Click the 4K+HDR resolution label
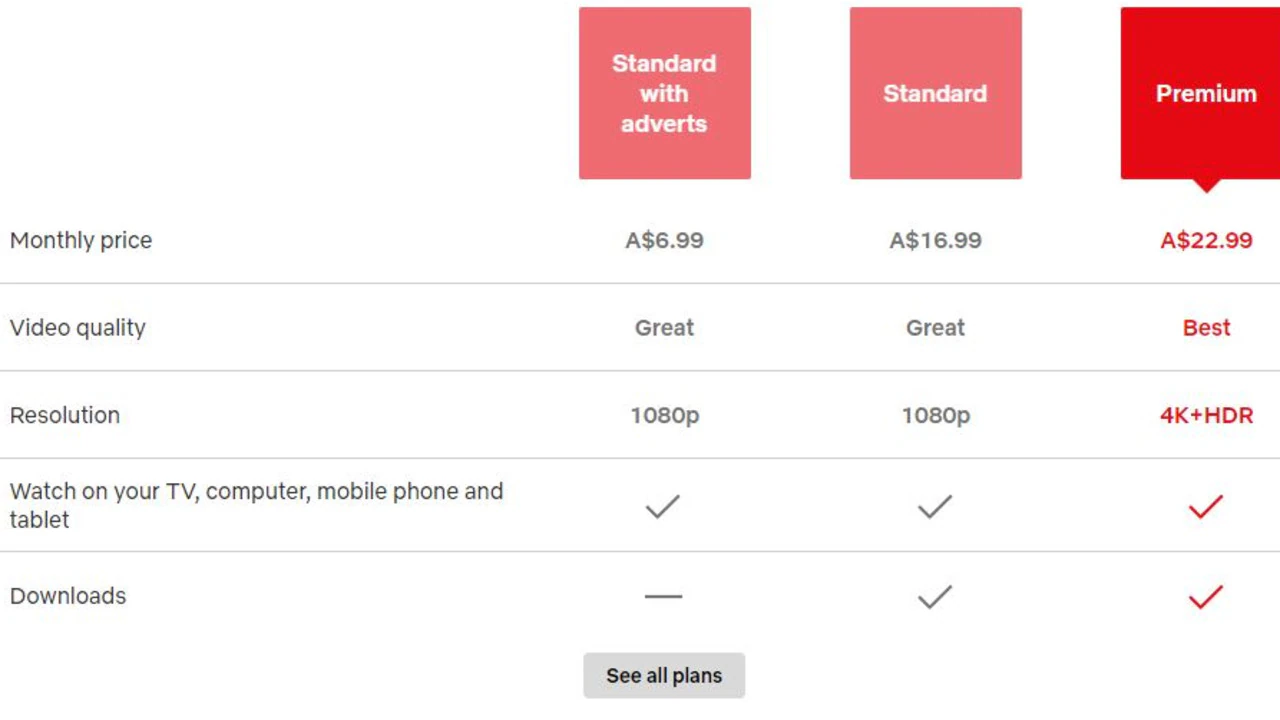 (1205, 415)
